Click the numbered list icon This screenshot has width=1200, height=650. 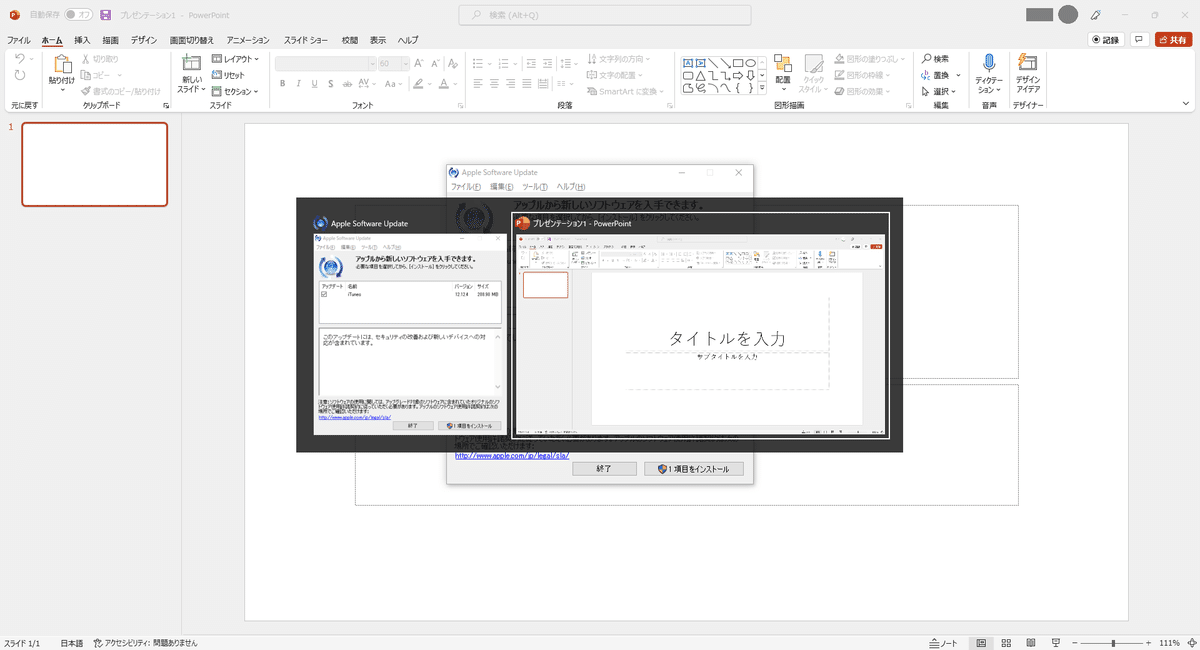[505, 62]
